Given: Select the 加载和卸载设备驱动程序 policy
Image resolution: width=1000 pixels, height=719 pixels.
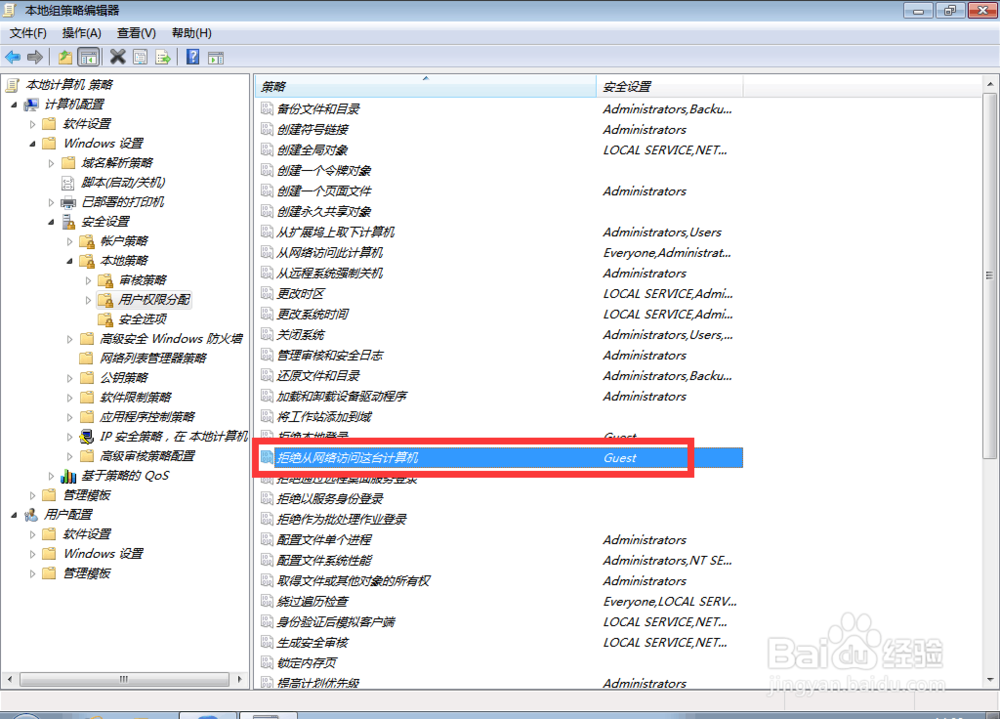Looking at the screenshot, I should [342, 396].
